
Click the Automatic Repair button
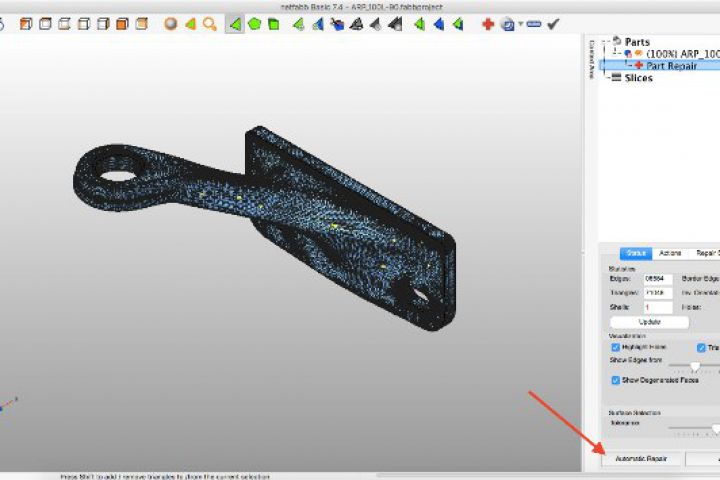click(641, 458)
